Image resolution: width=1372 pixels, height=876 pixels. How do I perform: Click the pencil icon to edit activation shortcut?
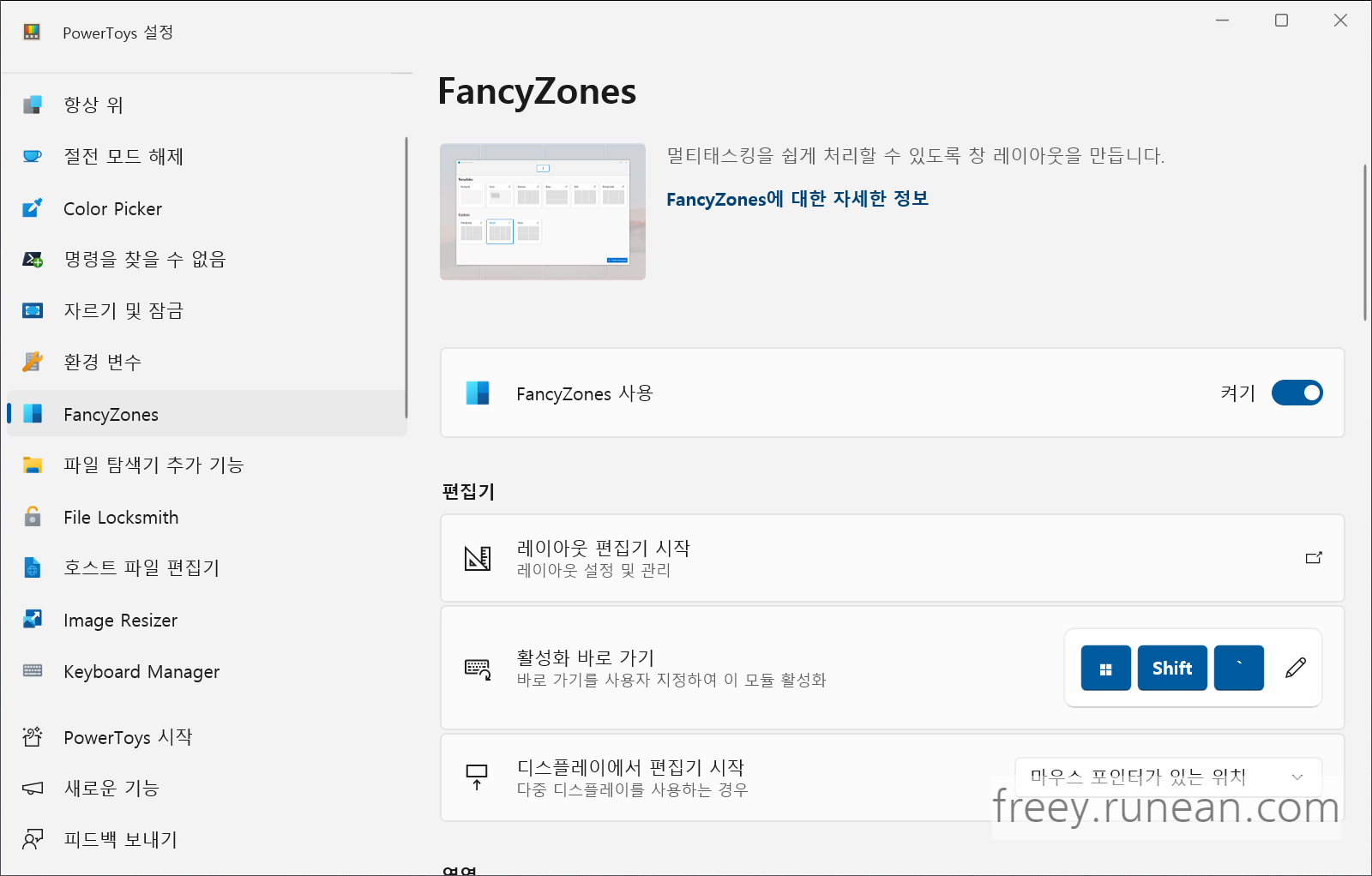(1297, 668)
